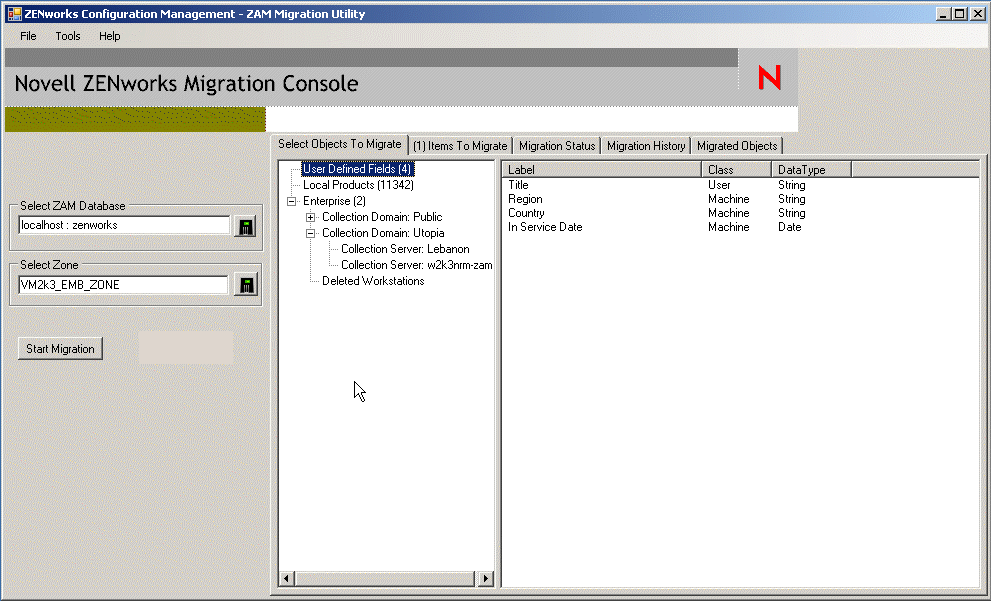Click the Select Zone text field

click(124, 285)
